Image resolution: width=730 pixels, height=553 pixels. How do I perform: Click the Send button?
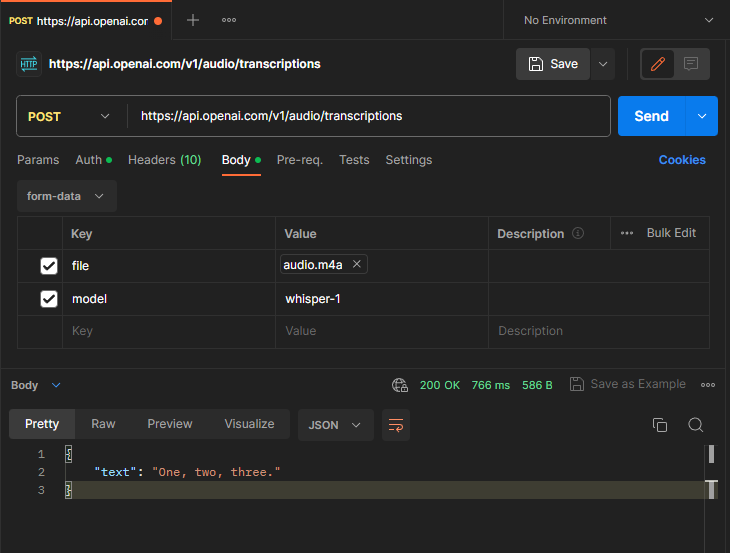pos(651,116)
